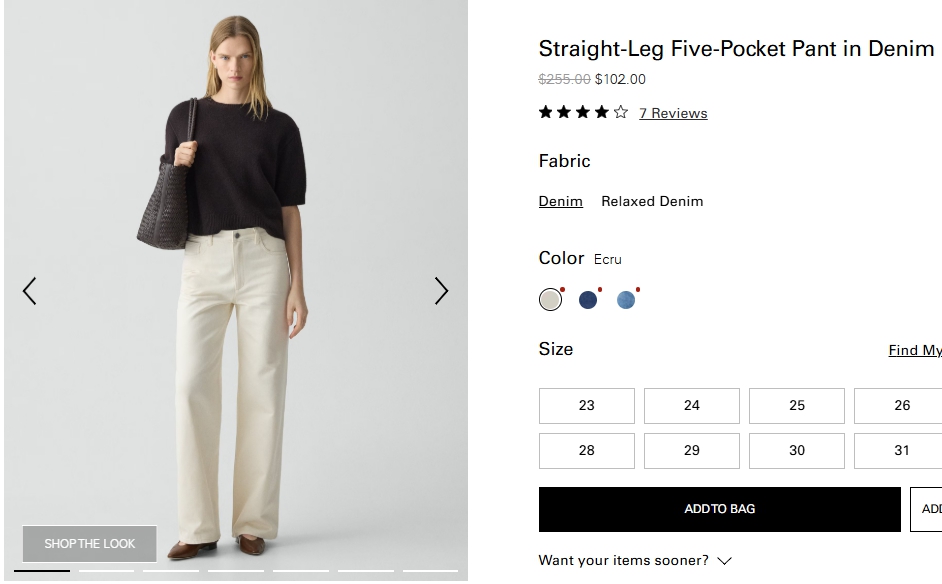The image size is (942, 584).
Task: Jump to the last image slide indicator
Action: point(430,571)
